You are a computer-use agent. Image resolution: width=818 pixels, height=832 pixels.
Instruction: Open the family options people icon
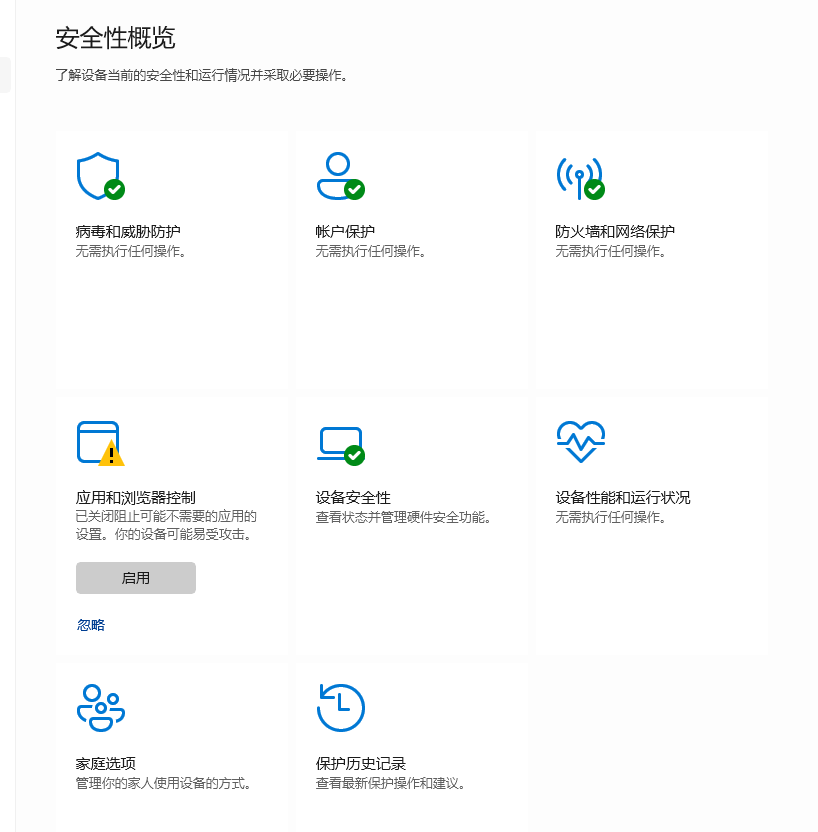101,708
